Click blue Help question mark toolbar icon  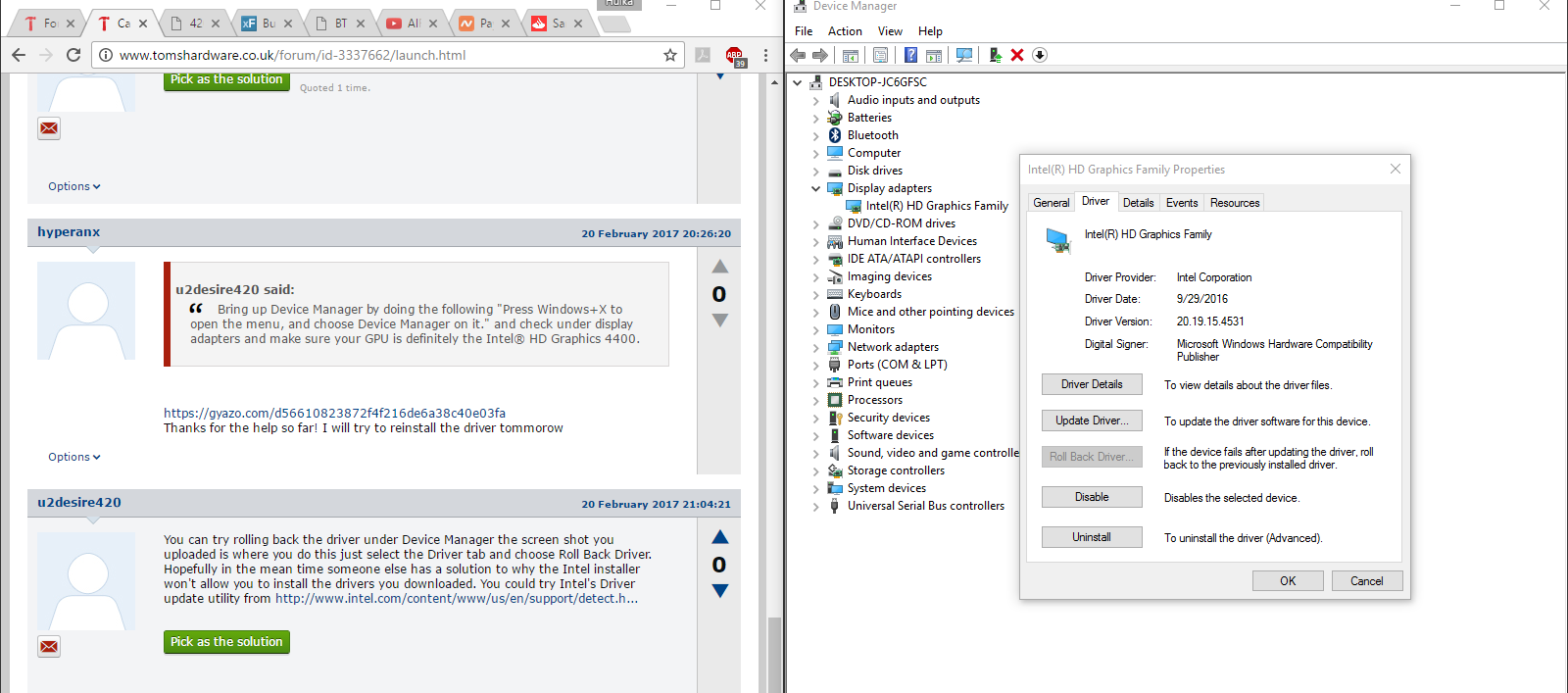910,55
